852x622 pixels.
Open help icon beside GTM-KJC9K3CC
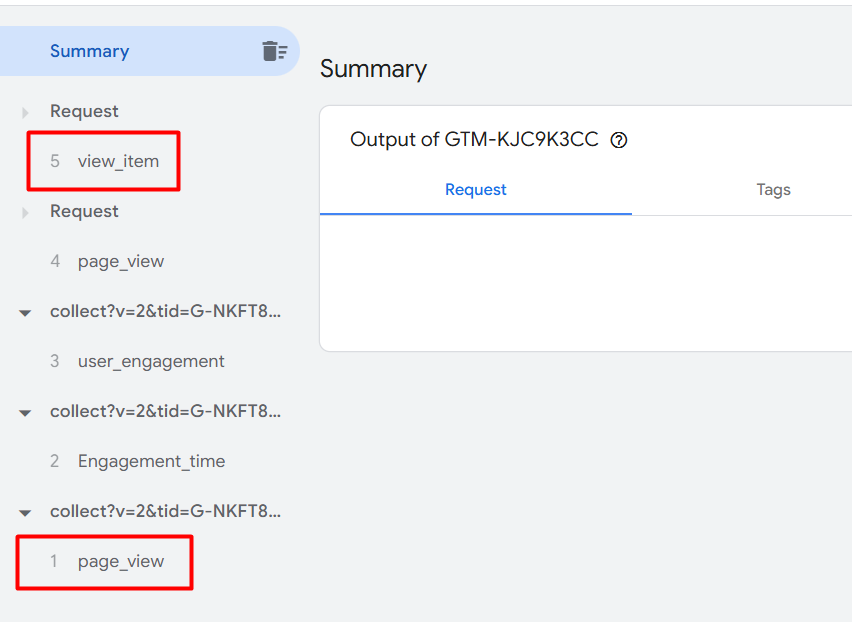(x=619, y=140)
